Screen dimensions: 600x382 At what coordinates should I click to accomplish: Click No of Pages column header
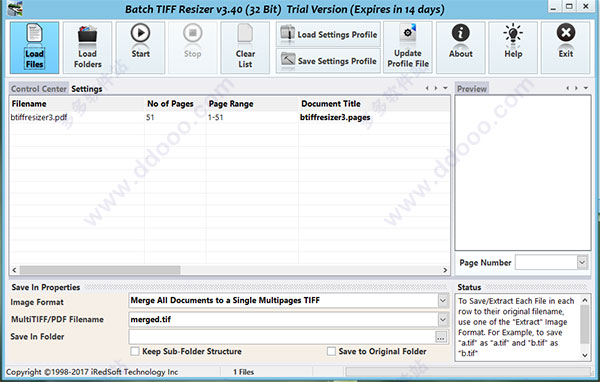[175, 104]
